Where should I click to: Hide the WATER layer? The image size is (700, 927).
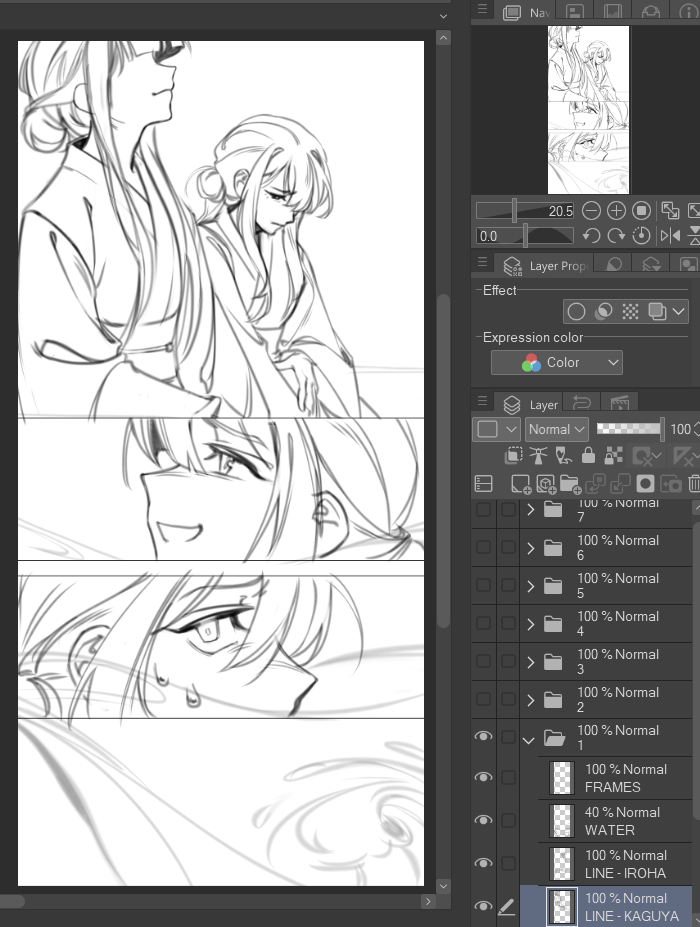[x=484, y=821]
